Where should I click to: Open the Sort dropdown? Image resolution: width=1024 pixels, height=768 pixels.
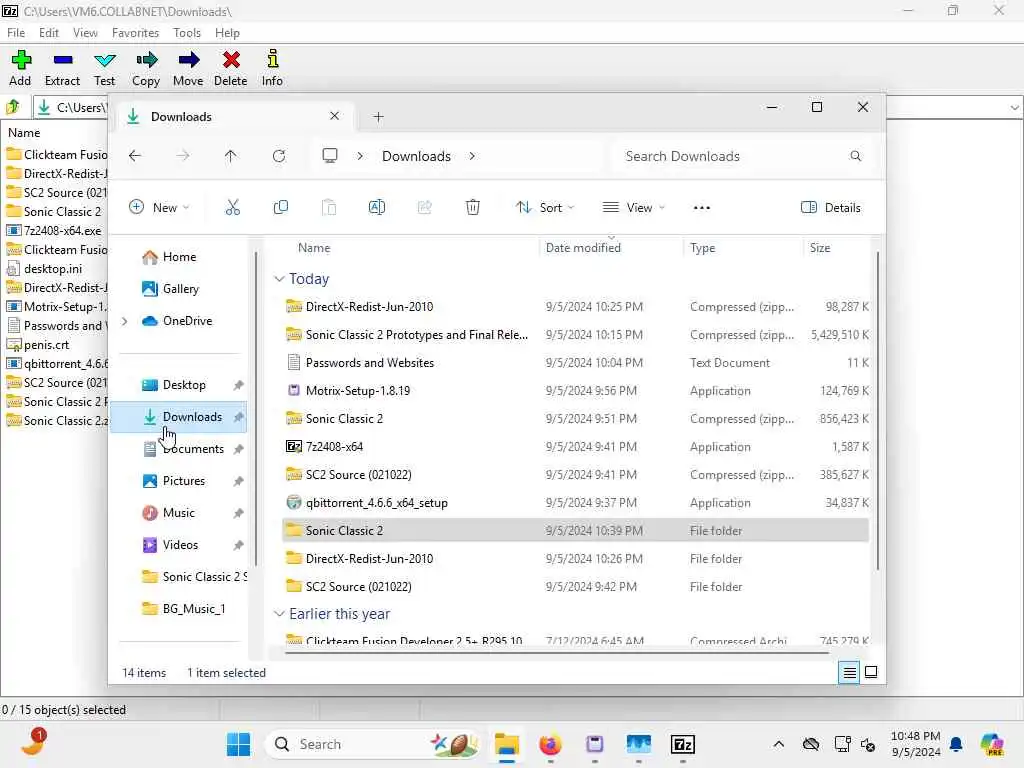click(x=545, y=208)
